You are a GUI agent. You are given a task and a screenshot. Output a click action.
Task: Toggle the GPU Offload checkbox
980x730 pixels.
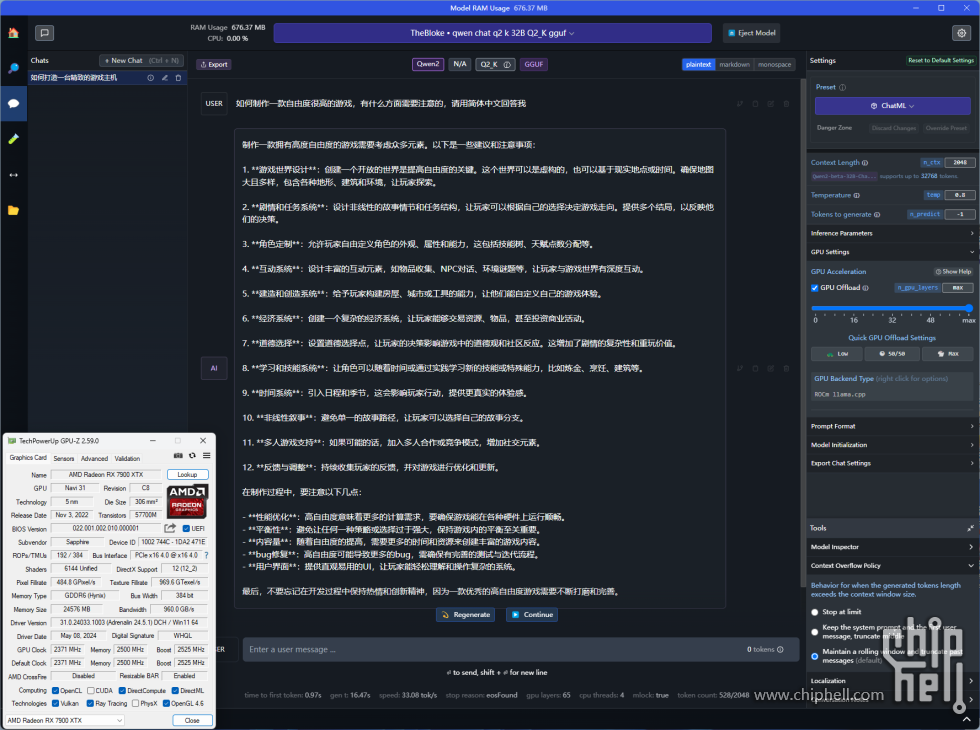pos(814,288)
